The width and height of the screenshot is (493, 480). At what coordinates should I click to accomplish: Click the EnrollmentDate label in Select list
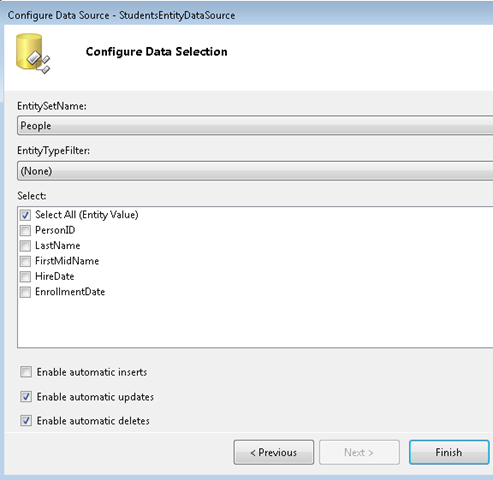(x=70, y=292)
